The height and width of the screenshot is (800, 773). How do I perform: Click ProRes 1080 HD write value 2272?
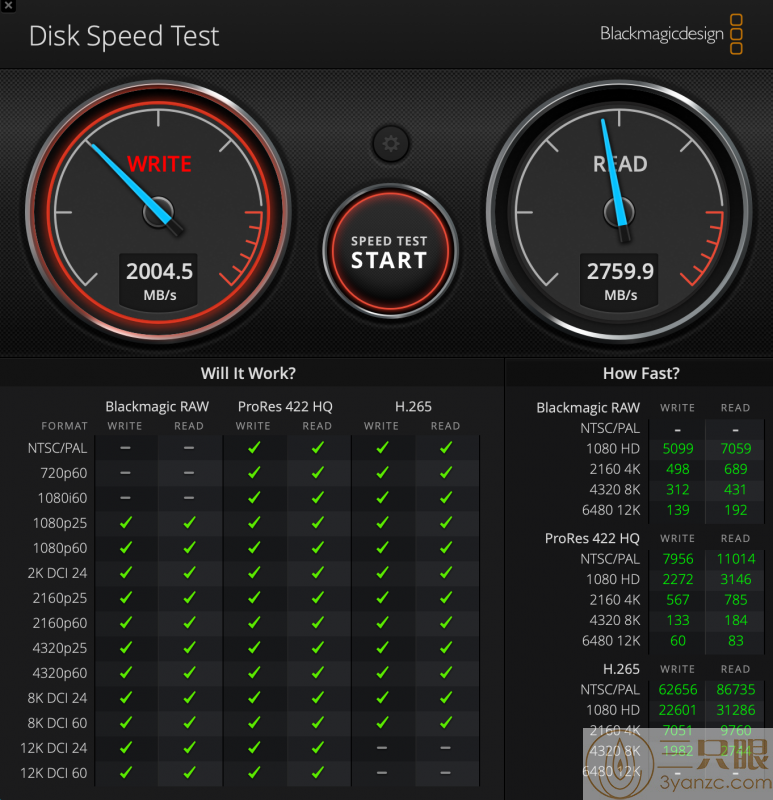click(678, 579)
